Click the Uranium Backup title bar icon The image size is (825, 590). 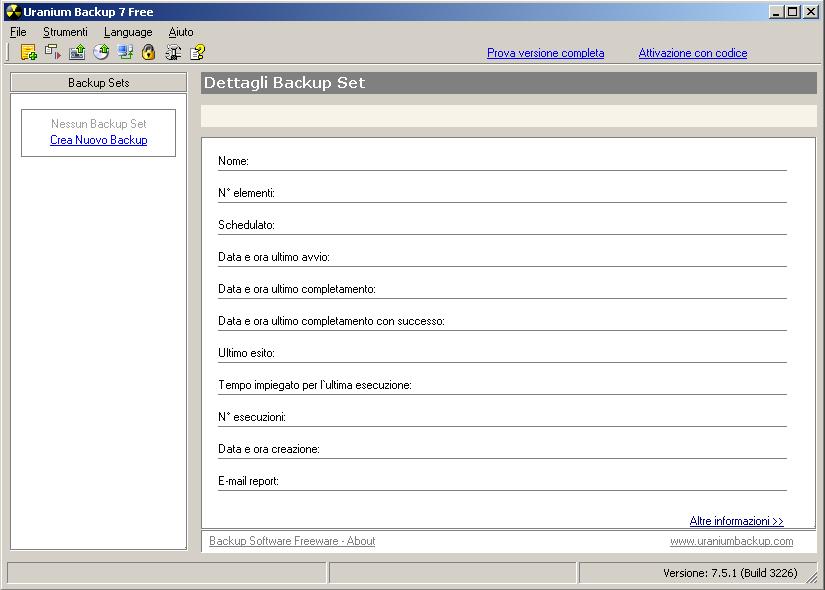coord(13,12)
